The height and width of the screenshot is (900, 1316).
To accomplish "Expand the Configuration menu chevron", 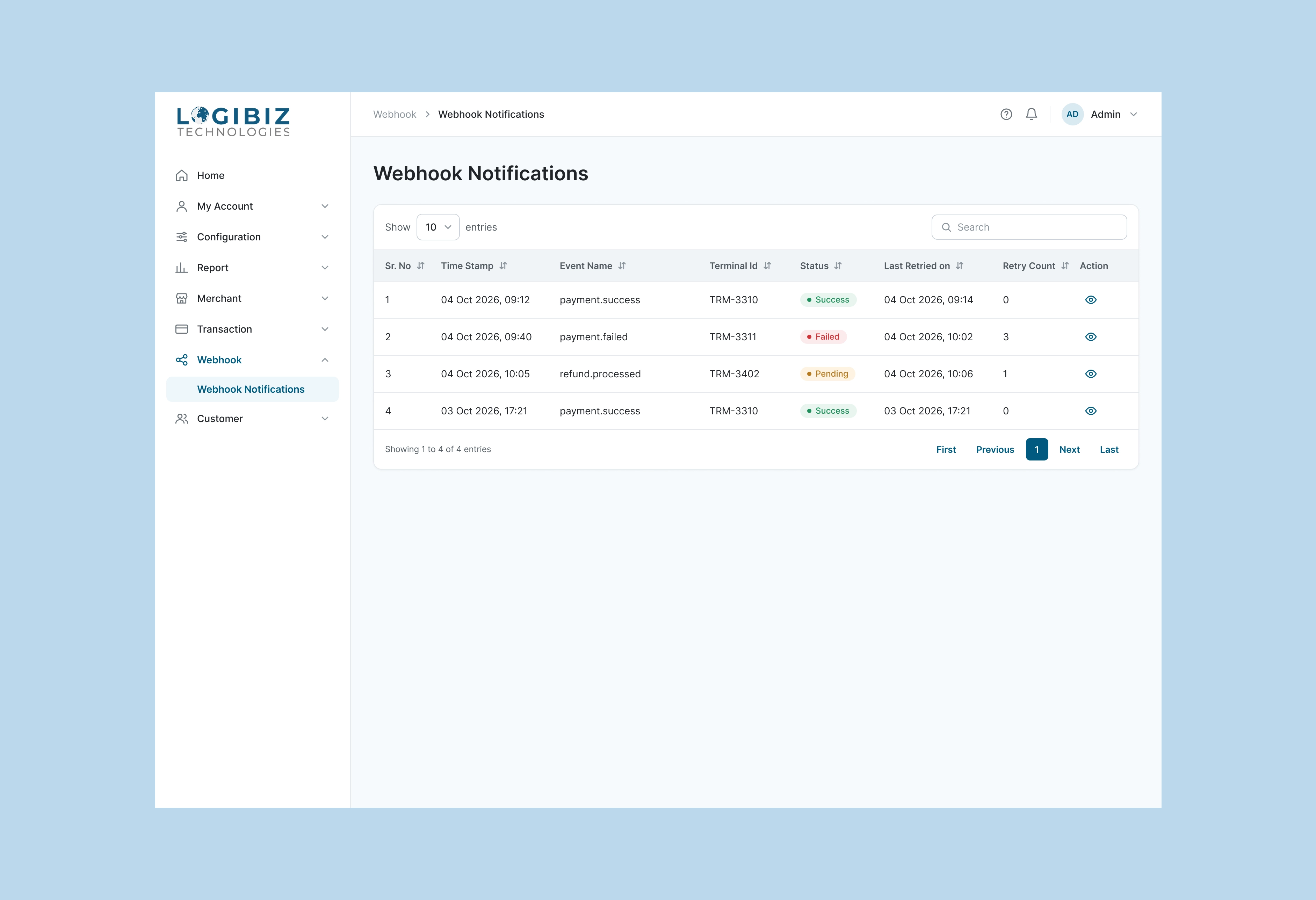I will (325, 237).
